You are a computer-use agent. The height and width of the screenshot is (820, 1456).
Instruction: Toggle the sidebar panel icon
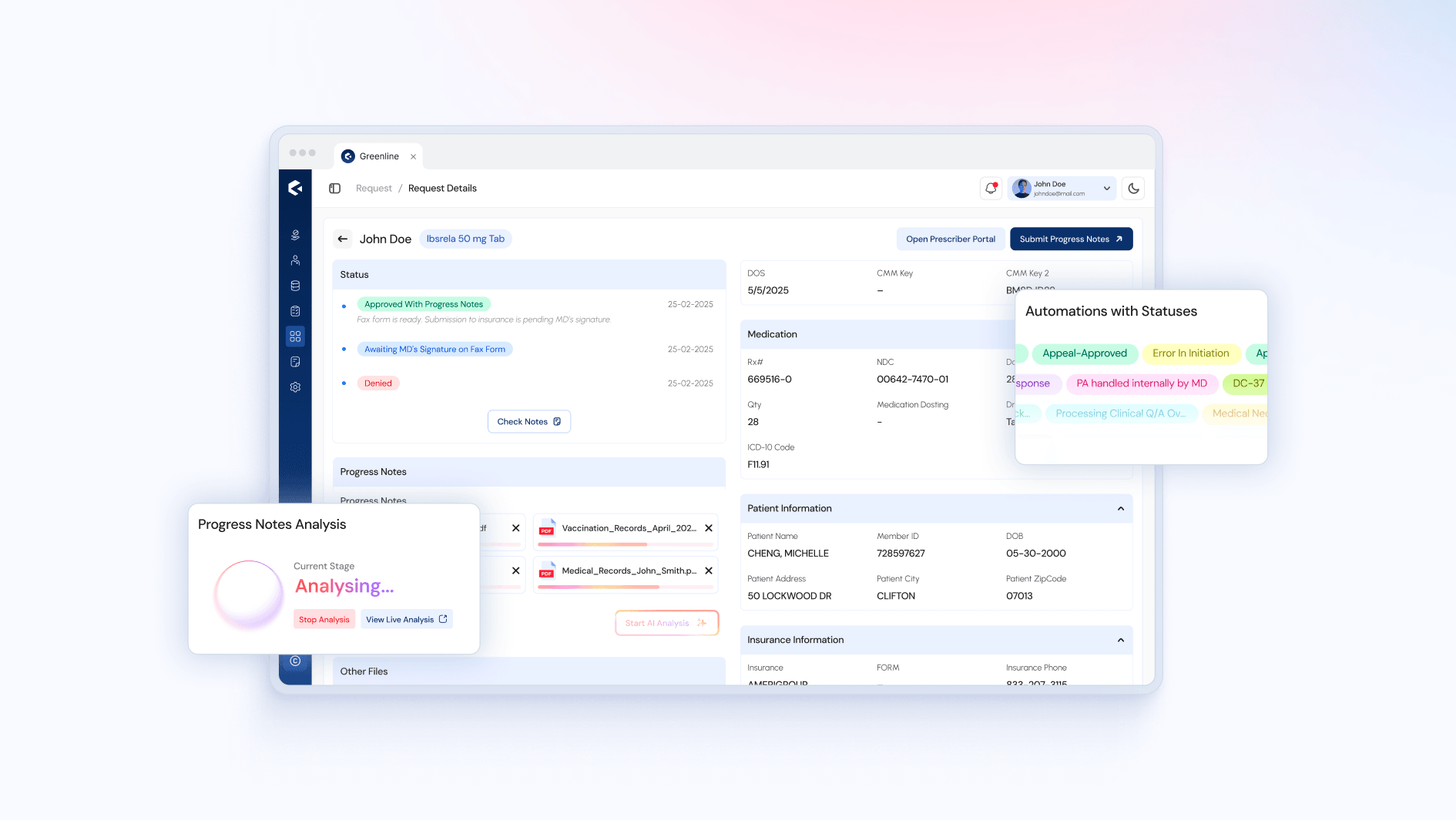pos(334,188)
